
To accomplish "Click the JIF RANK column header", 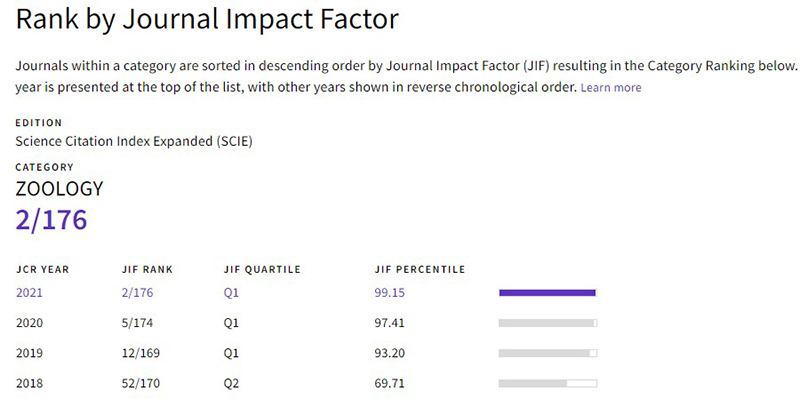I will tap(146, 269).
